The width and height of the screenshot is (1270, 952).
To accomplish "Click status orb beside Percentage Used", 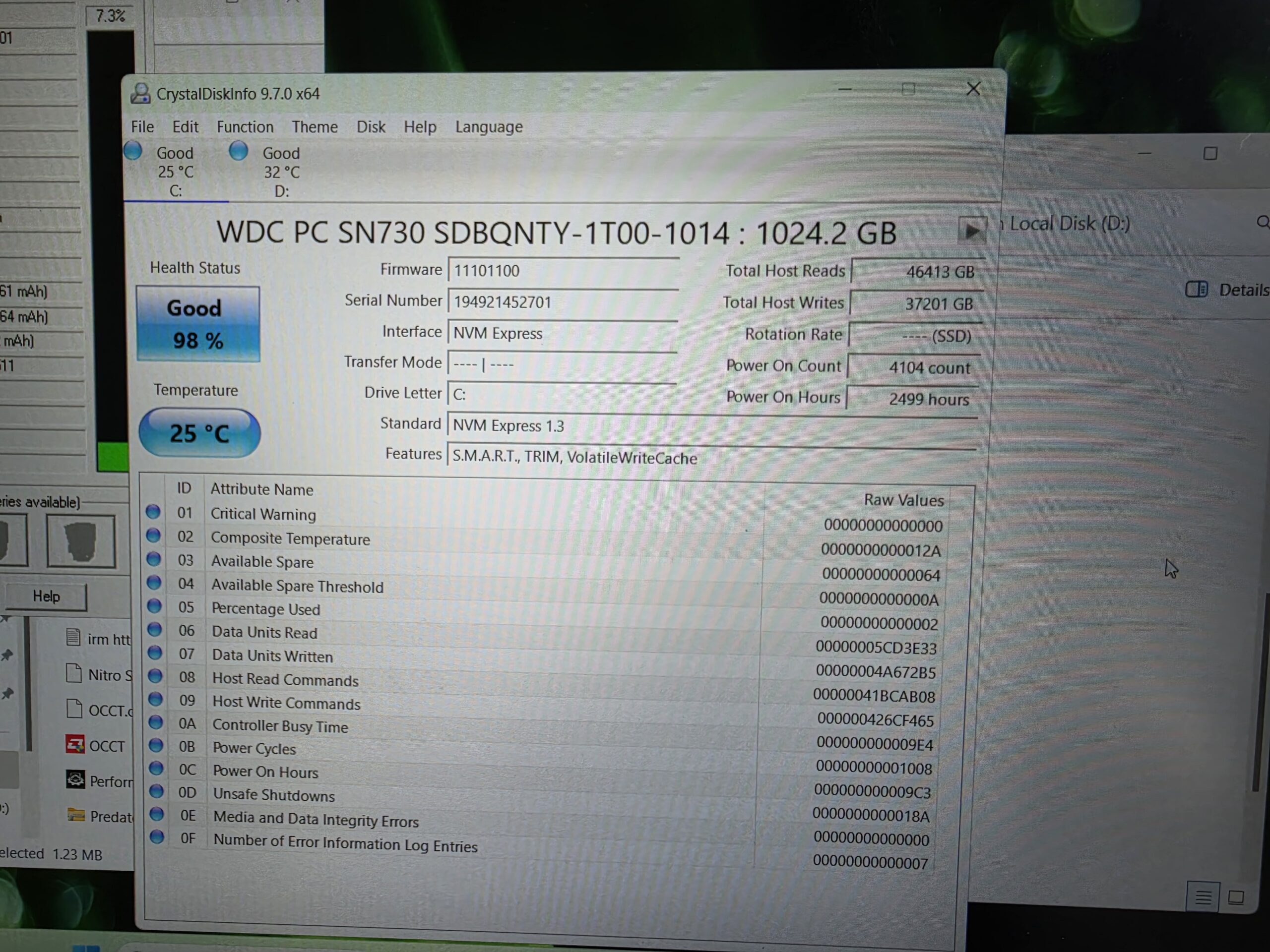I will click(154, 606).
